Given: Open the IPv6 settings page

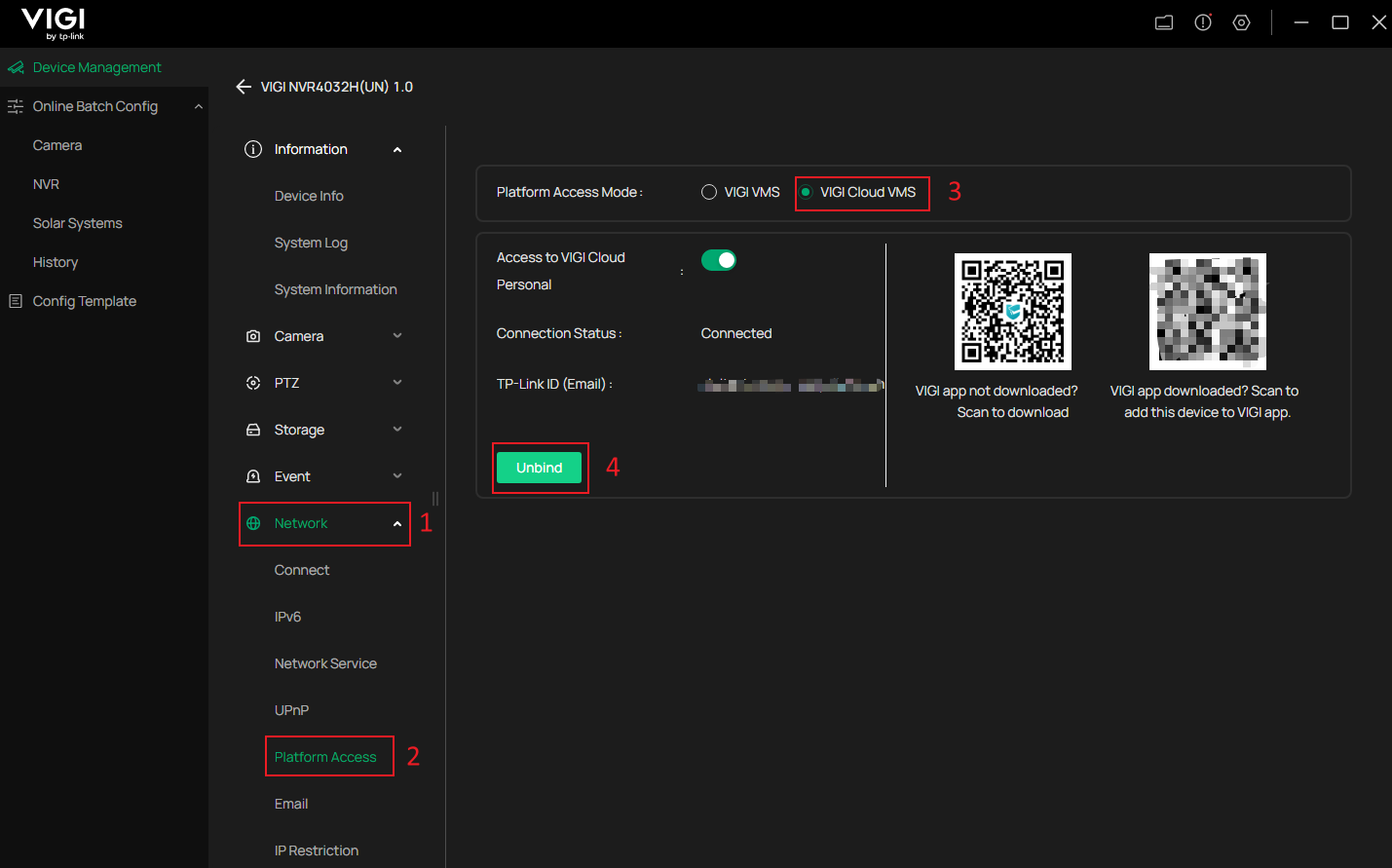Looking at the screenshot, I should tap(287, 617).
